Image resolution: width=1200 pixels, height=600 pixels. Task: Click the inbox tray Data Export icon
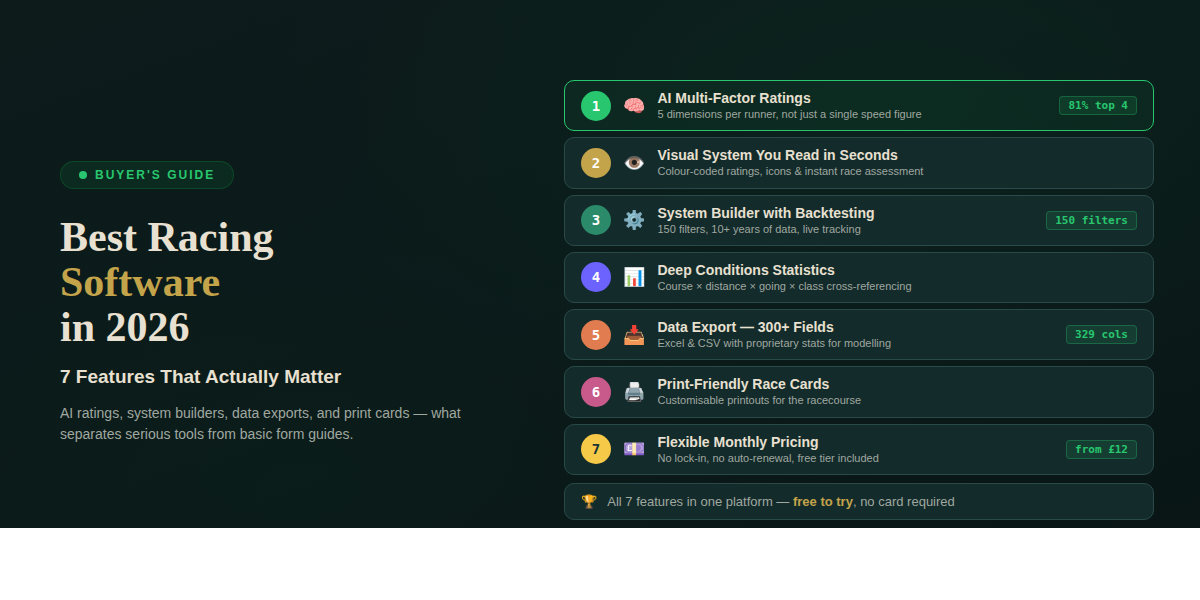634,335
